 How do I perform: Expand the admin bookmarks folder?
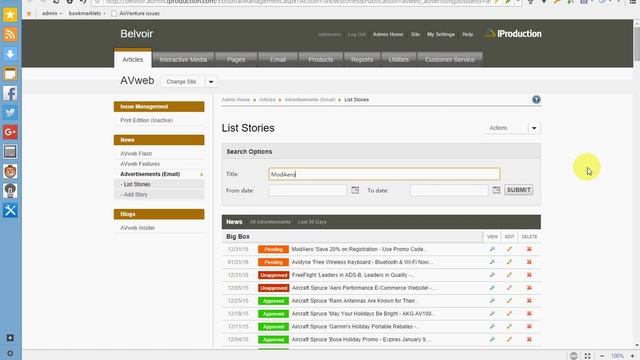tap(52, 13)
